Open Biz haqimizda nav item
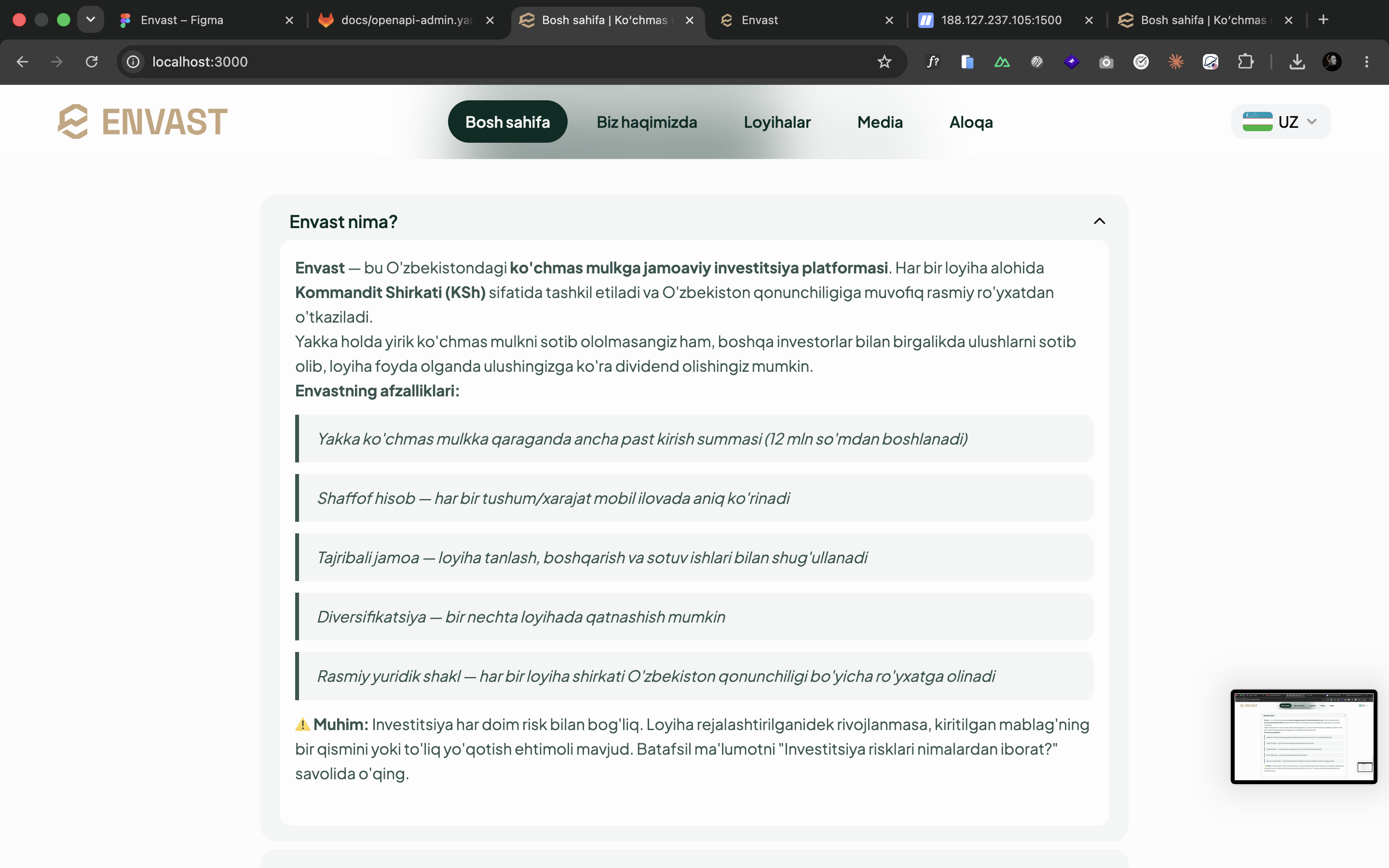 (647, 122)
